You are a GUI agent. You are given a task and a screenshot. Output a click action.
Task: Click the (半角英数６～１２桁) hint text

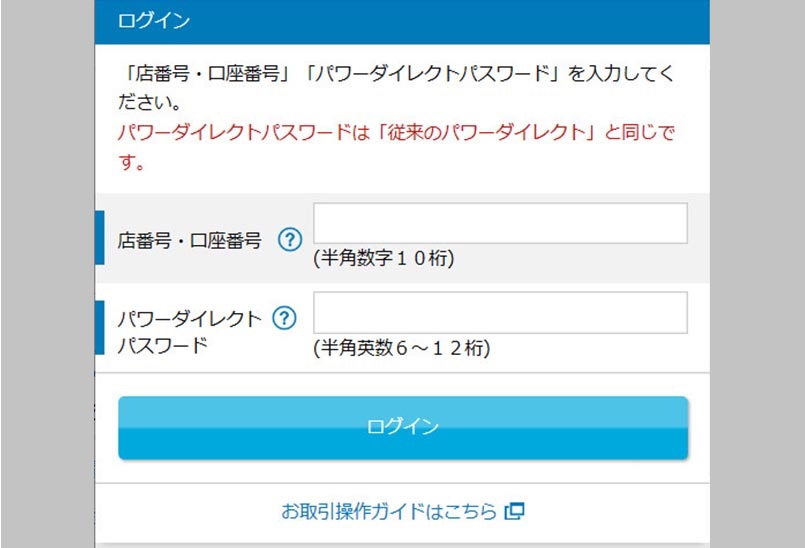coord(401,348)
